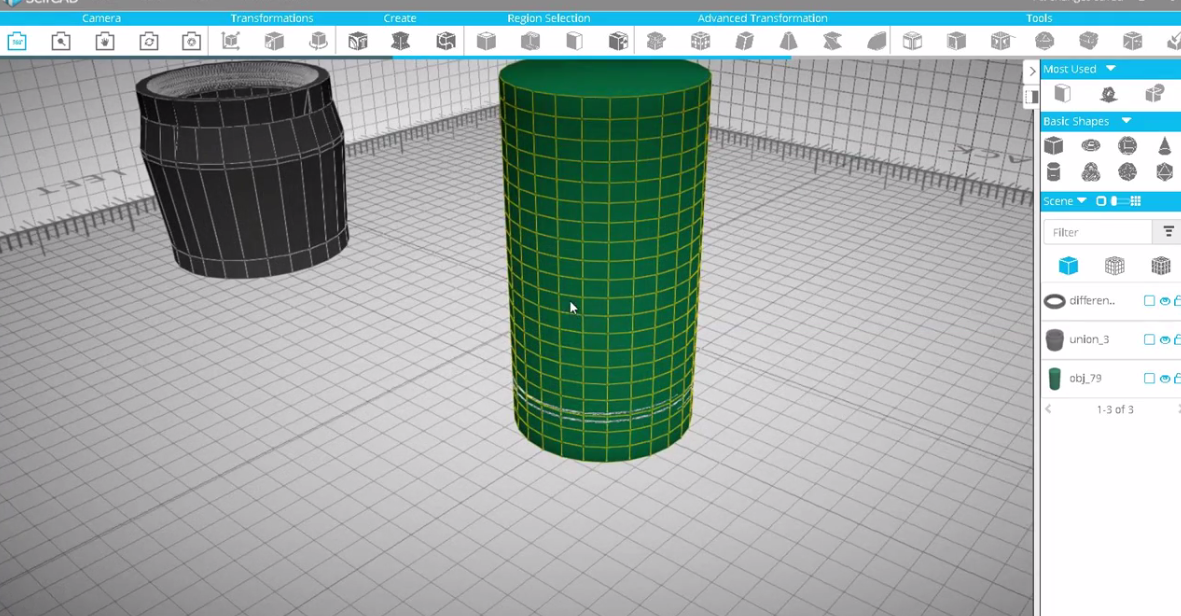Add a torus from Basic Shapes

click(x=1091, y=145)
